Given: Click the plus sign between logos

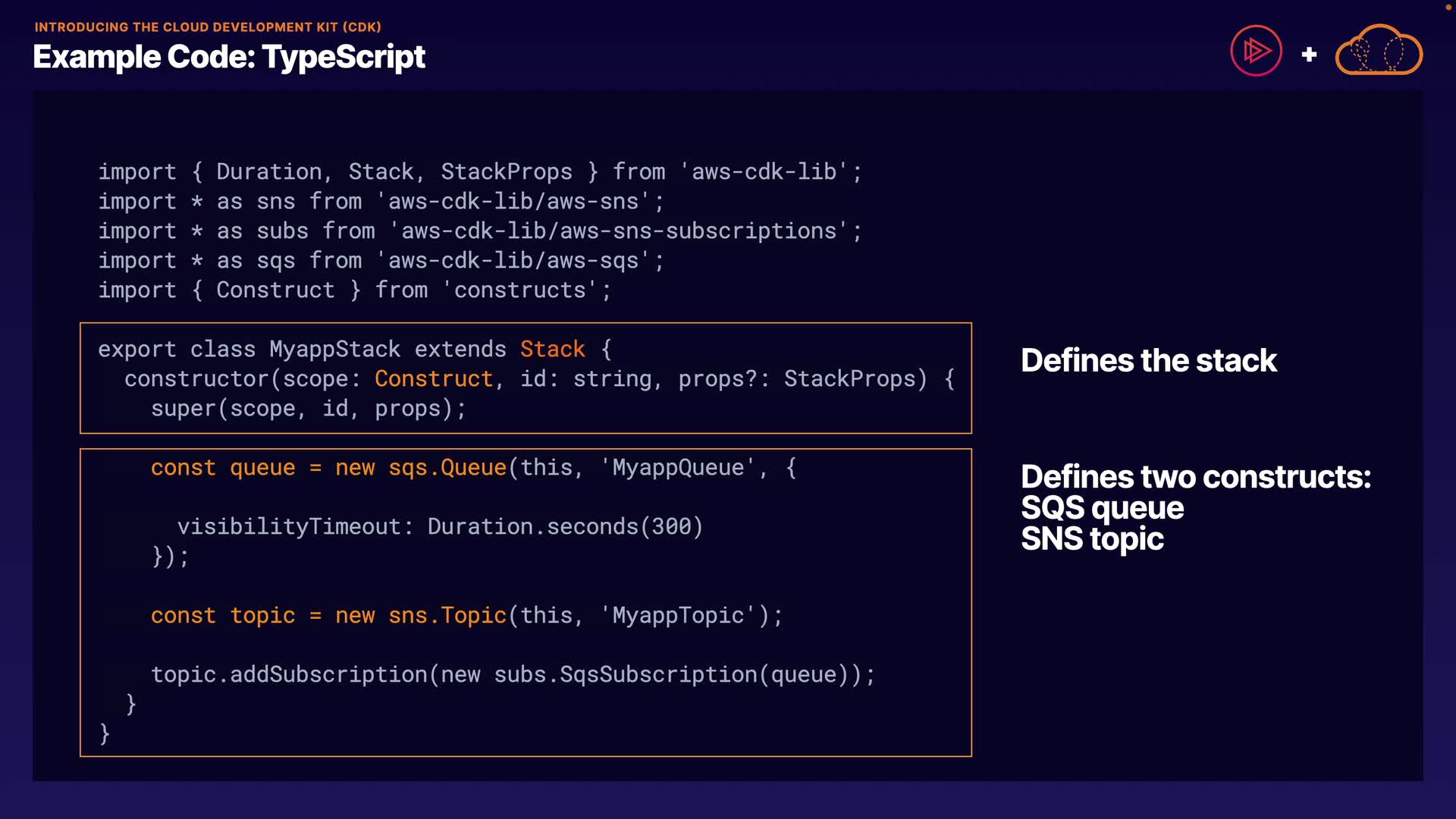Looking at the screenshot, I should [1309, 55].
